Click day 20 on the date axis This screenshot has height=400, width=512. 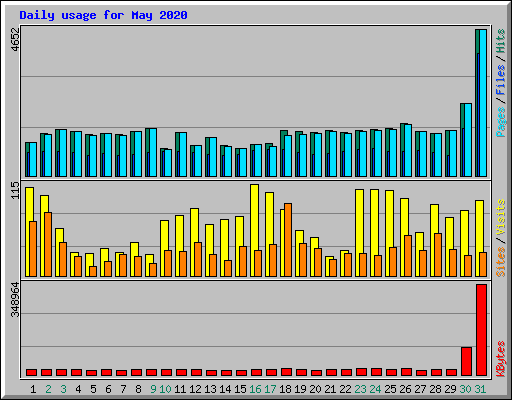tap(315, 389)
